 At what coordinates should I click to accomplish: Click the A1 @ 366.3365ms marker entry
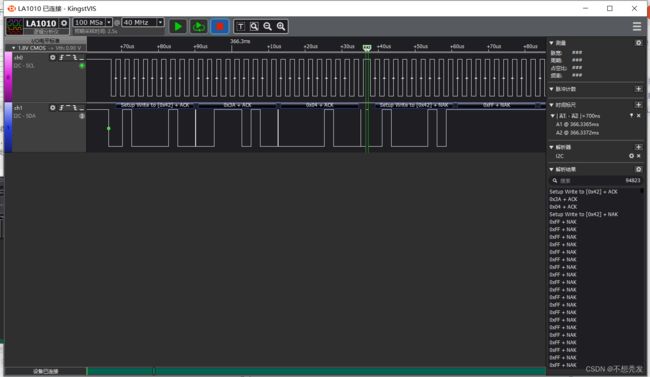pyautogui.click(x=577, y=124)
